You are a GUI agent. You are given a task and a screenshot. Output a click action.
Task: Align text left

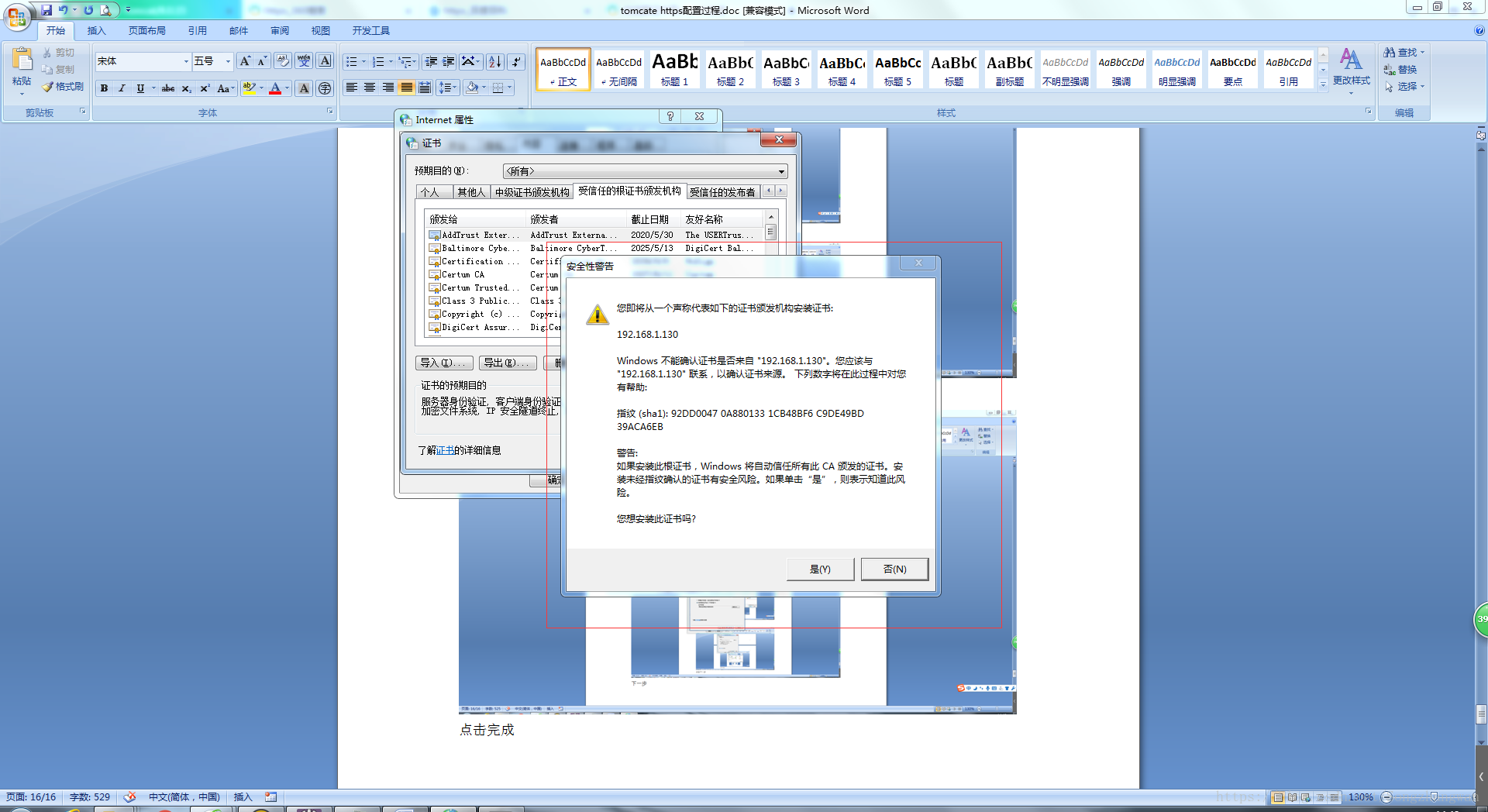[351, 88]
